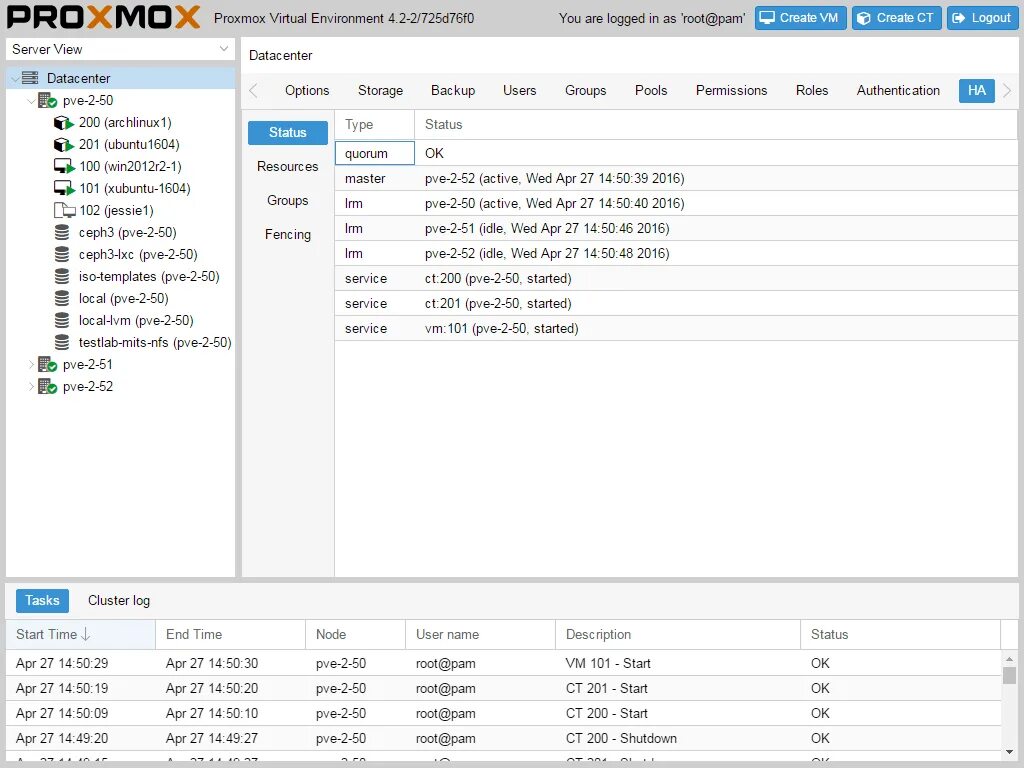Click the storage icon beside testlab-mits-nfs
Viewport: 1024px width, 768px height.
pos(62,342)
